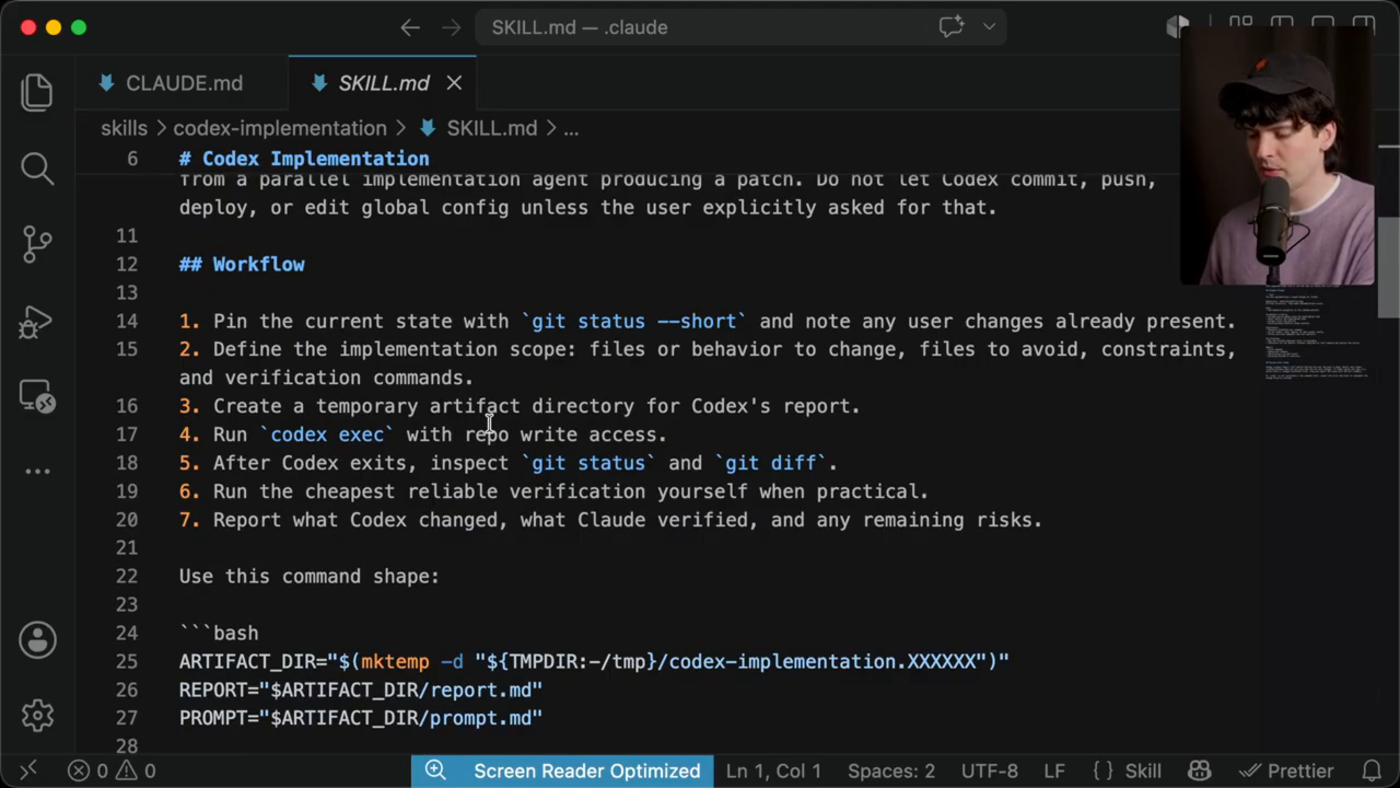
Task: Switch to the CLAUDE.md tab
Action: pyautogui.click(x=182, y=83)
